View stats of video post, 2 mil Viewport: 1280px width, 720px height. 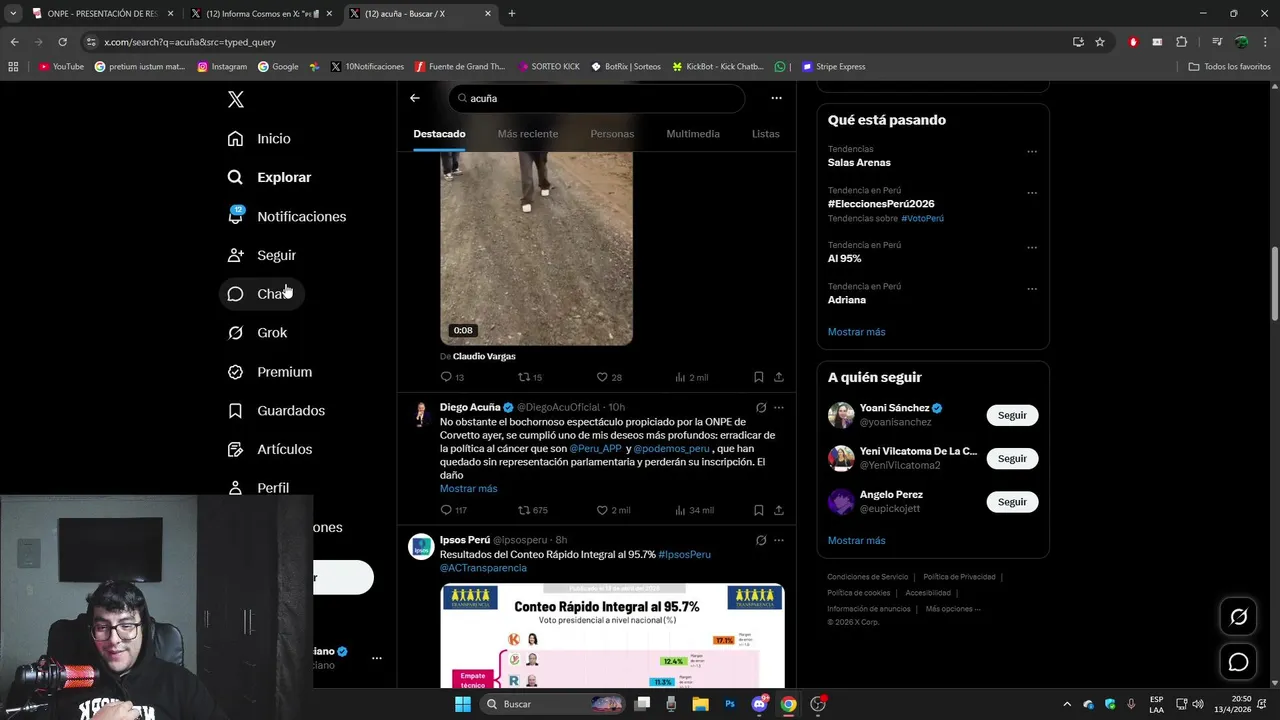[691, 377]
